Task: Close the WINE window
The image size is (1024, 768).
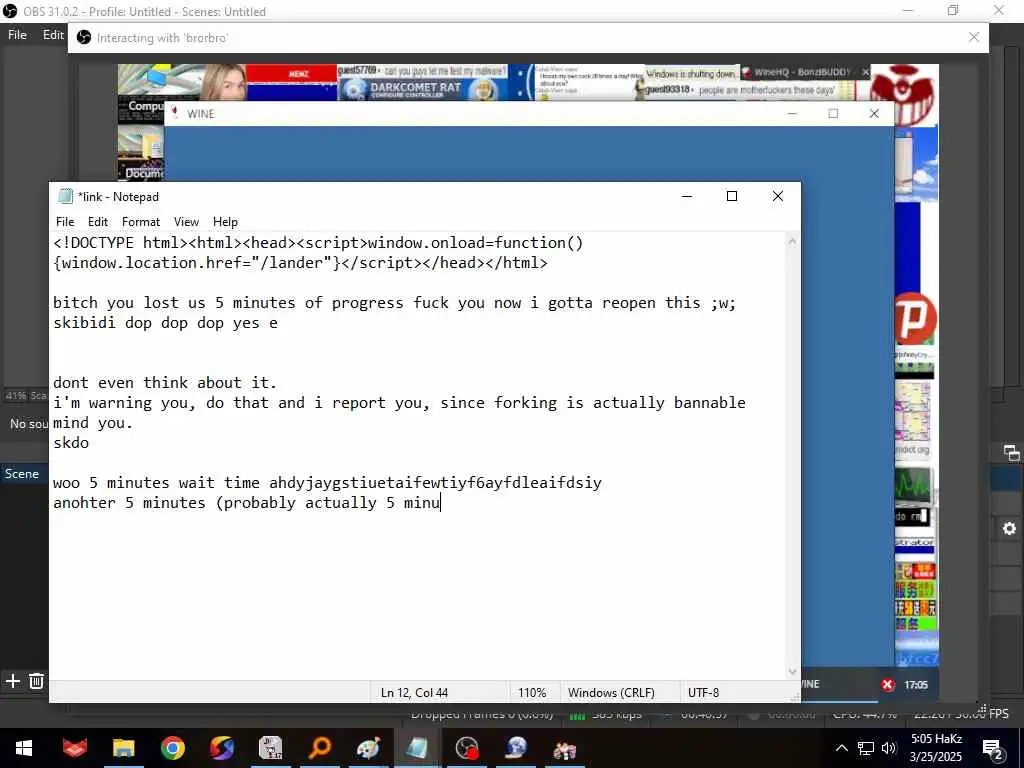Action: coord(874,114)
